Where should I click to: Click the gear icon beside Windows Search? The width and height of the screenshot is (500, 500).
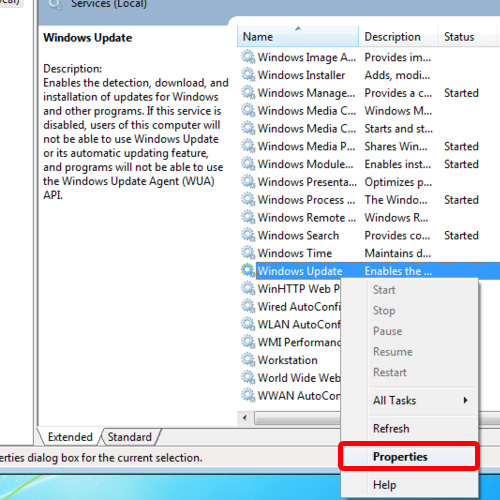[248, 235]
